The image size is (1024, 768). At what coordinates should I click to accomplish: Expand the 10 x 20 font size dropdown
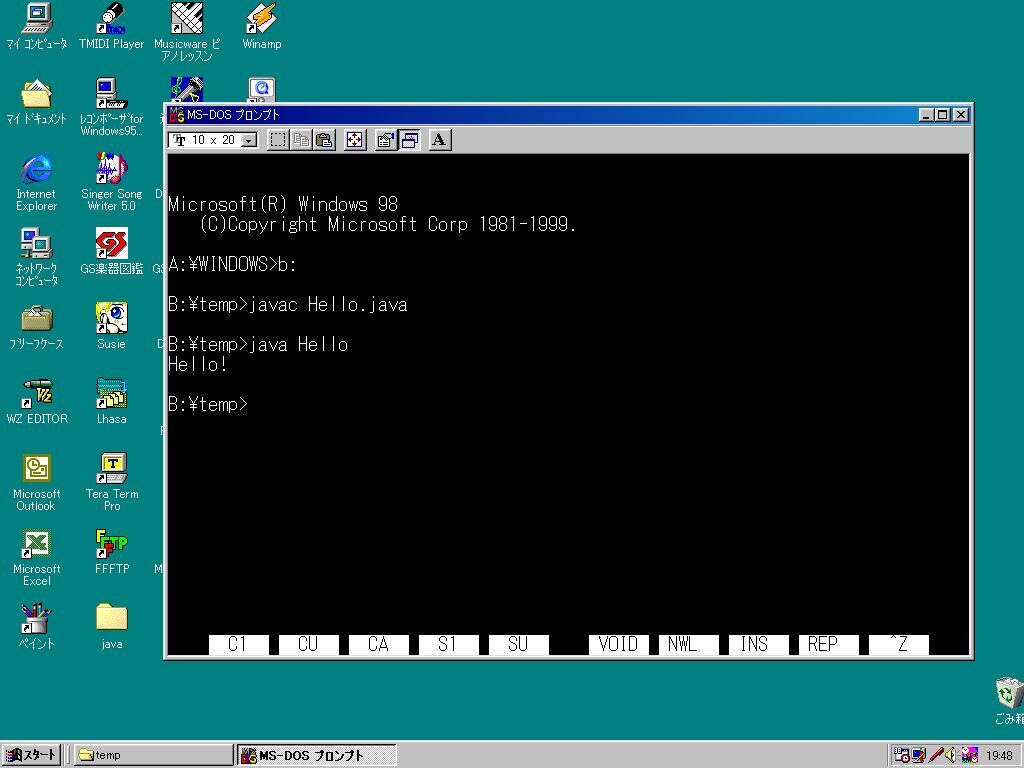[249, 140]
